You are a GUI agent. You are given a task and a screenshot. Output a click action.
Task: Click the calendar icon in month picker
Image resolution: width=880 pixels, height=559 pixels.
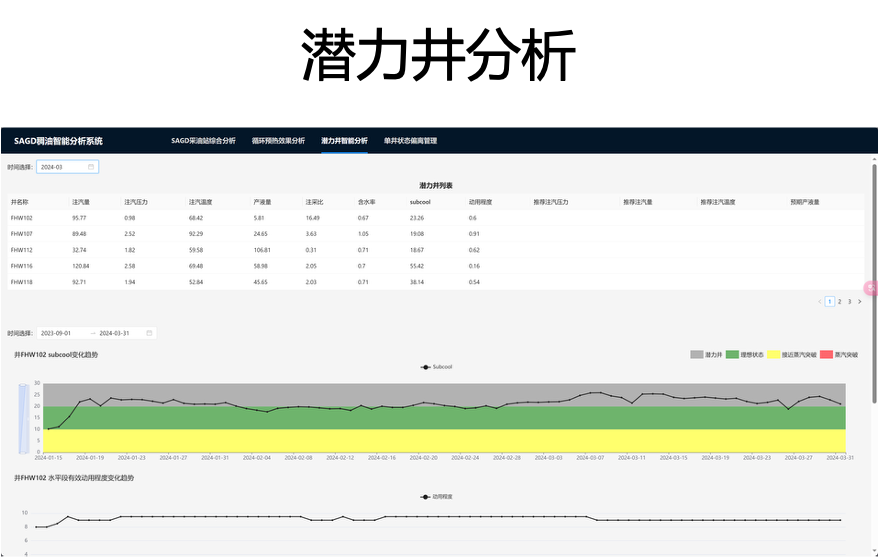coord(91,167)
